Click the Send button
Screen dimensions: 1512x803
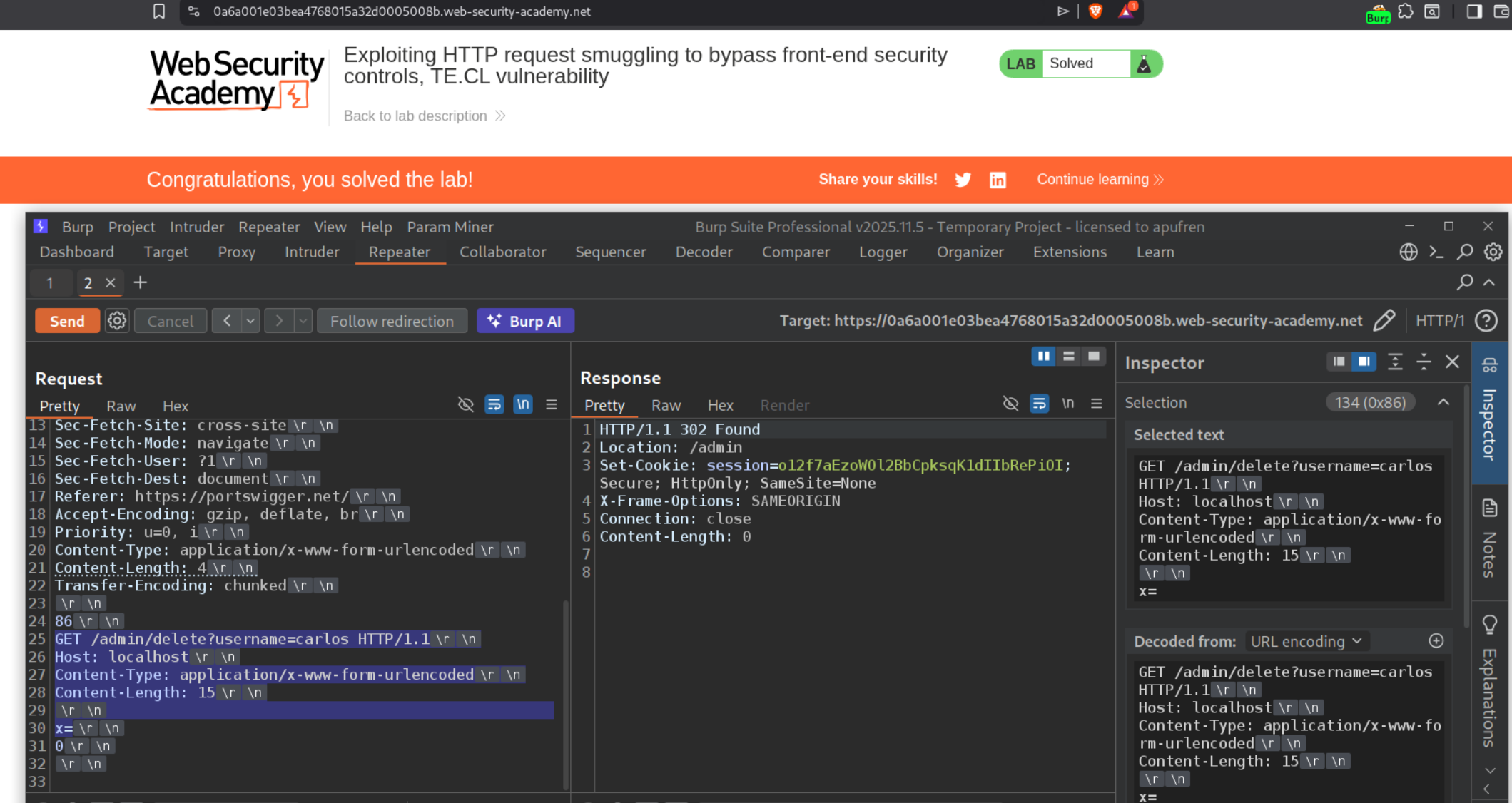click(67, 321)
